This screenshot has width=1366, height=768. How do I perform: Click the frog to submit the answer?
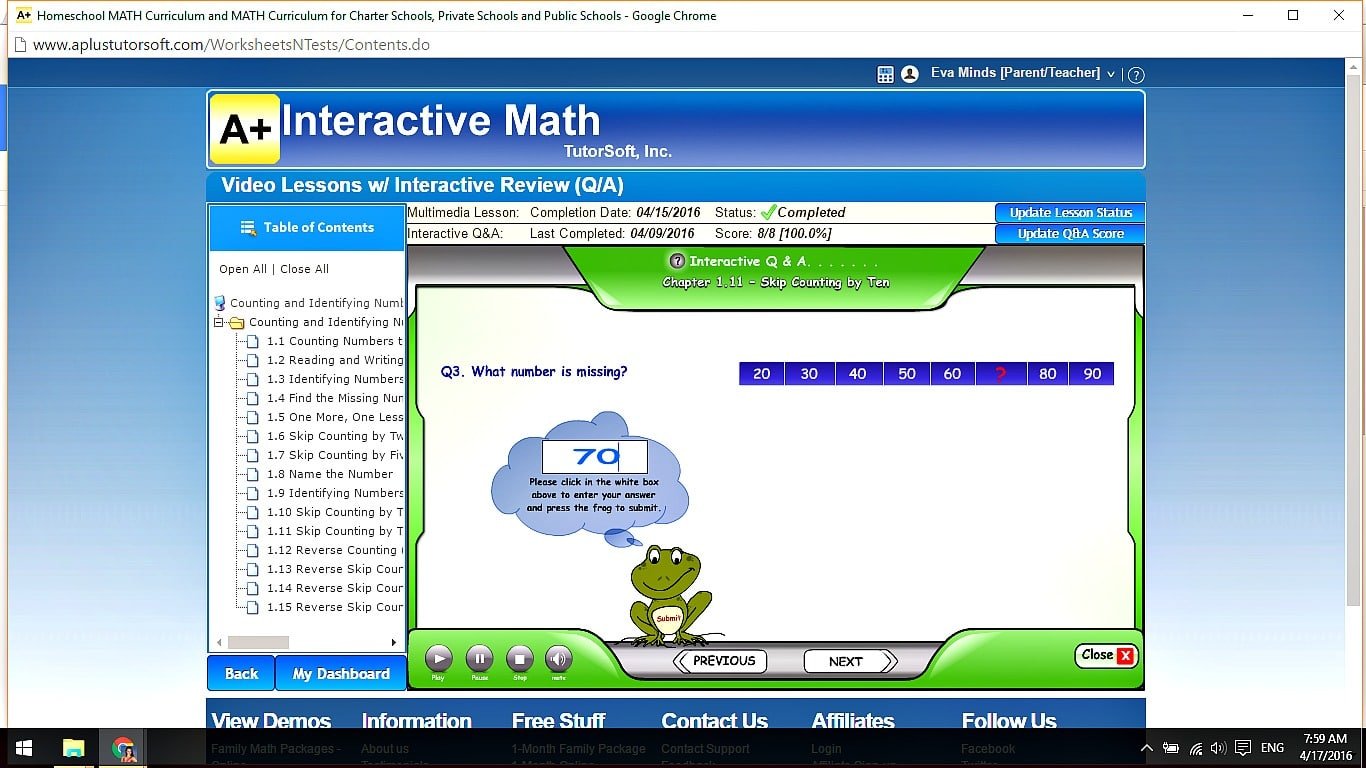point(669,595)
